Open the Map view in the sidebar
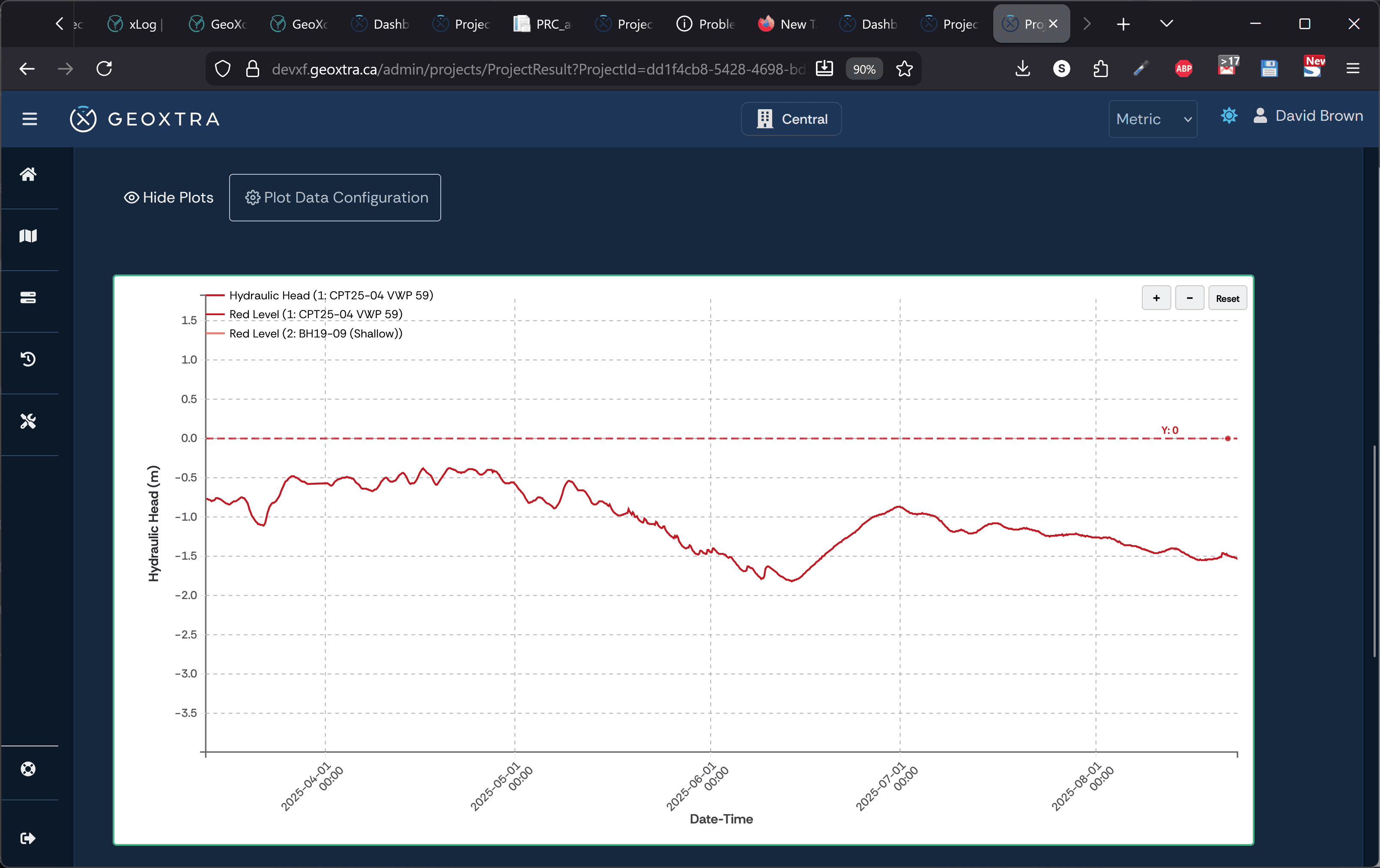This screenshot has height=868, width=1380. pyautogui.click(x=28, y=236)
